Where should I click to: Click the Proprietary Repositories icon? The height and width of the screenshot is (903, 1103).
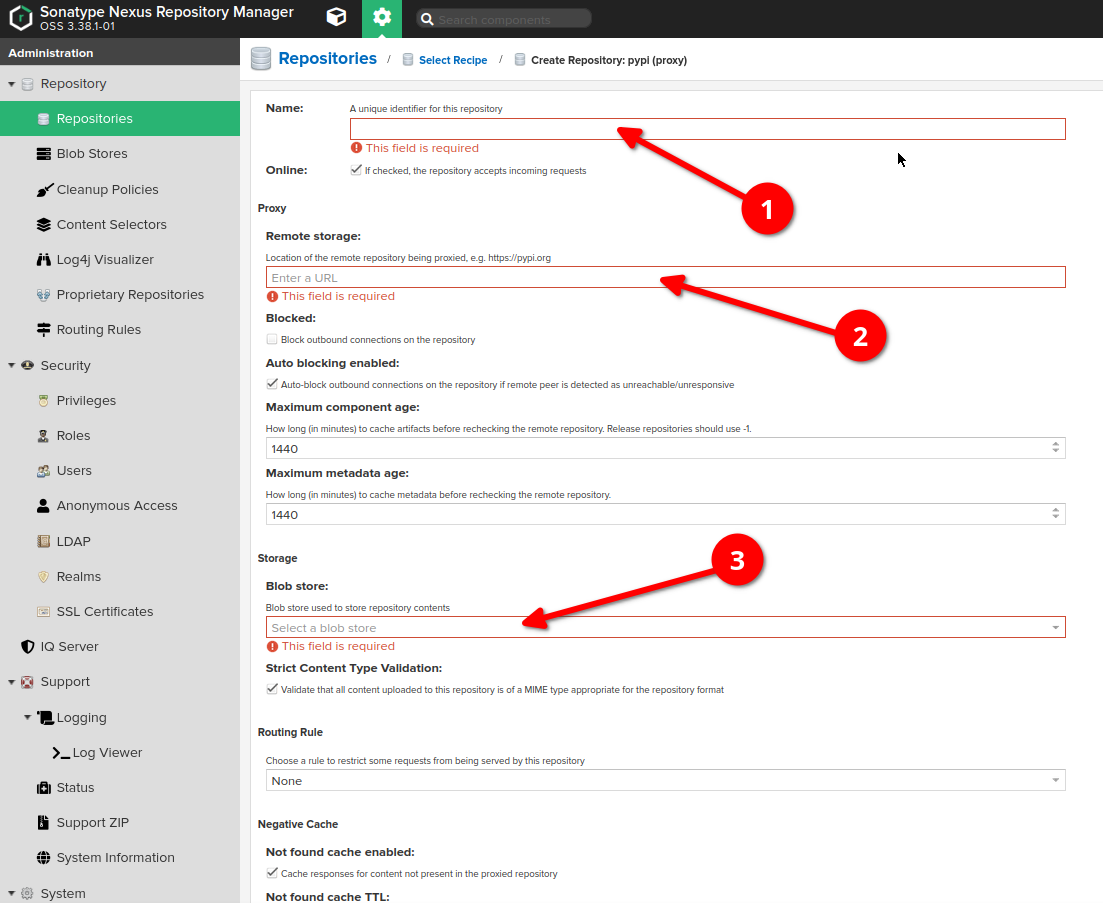tap(44, 295)
